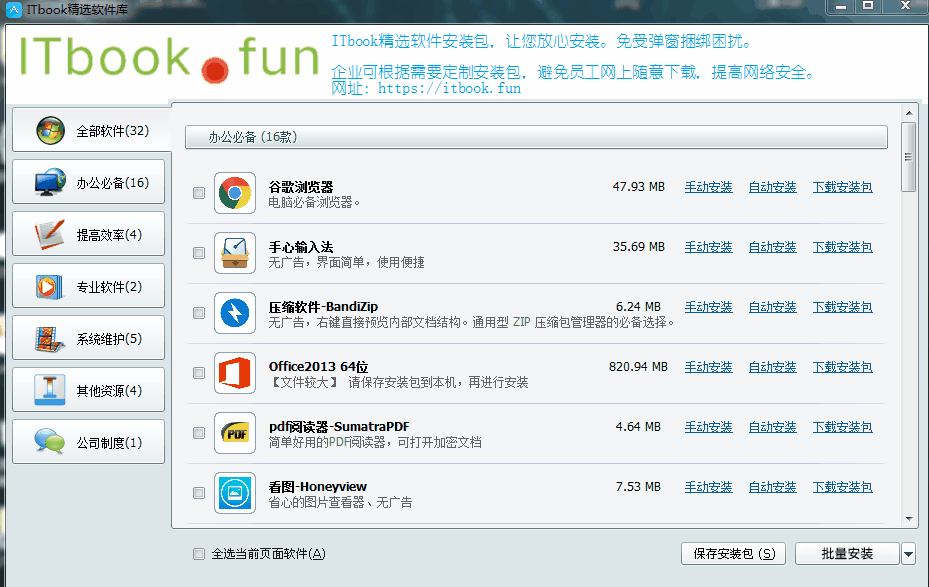Click the ITbook title bar app icon
This screenshot has width=929, height=587.
[x=13, y=9]
